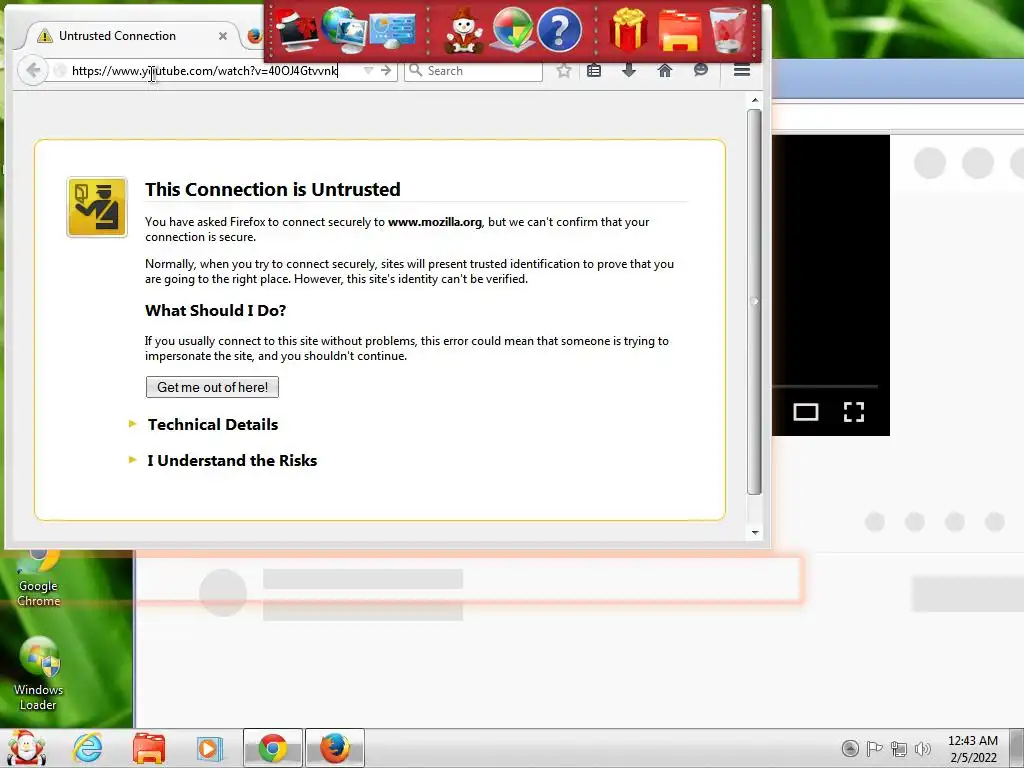Viewport: 1024px width, 768px height.
Task: Open the blue question mark help icon
Action: click(559, 30)
